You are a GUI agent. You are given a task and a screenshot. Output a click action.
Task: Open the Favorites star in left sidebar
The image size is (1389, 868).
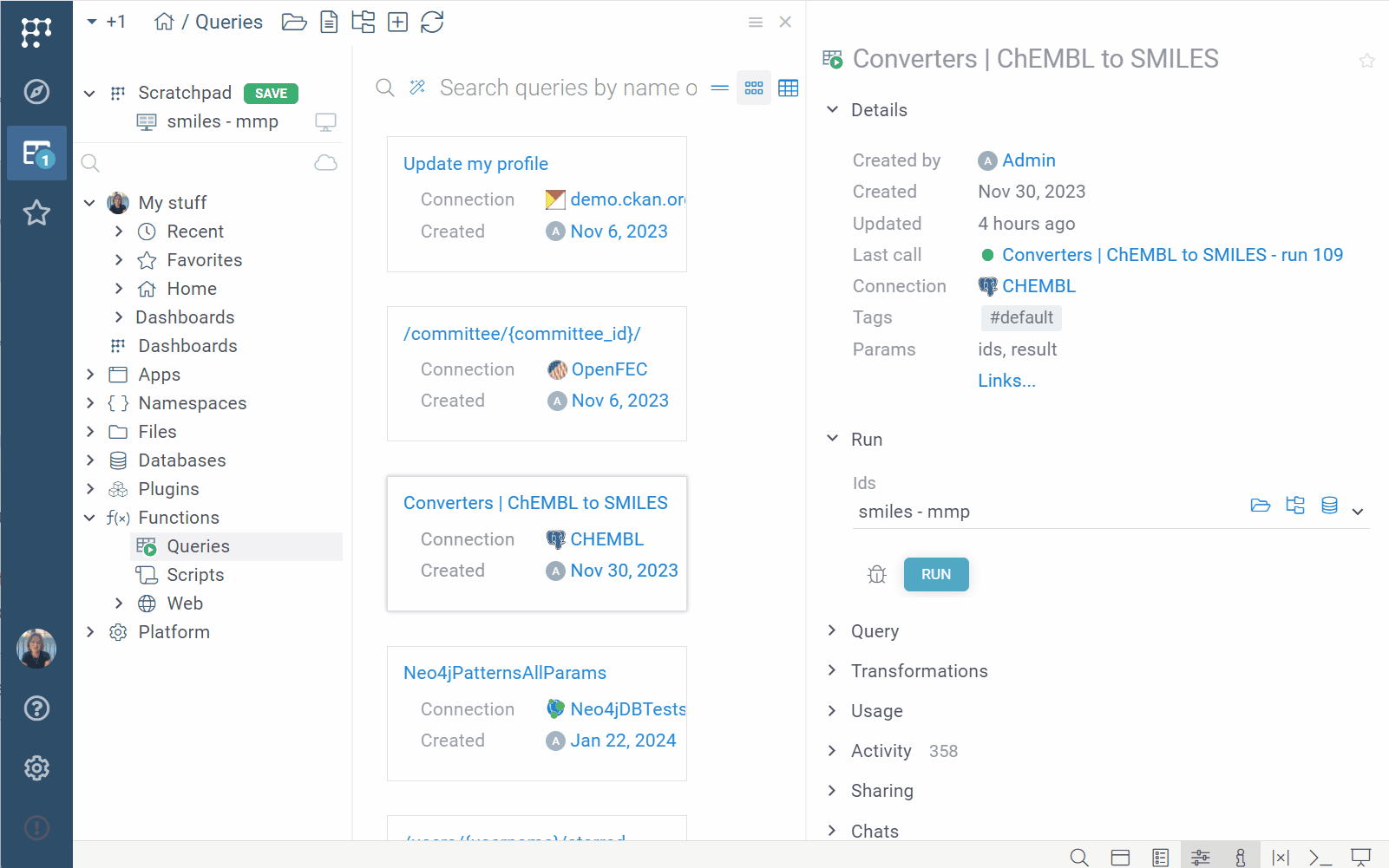tap(36, 212)
